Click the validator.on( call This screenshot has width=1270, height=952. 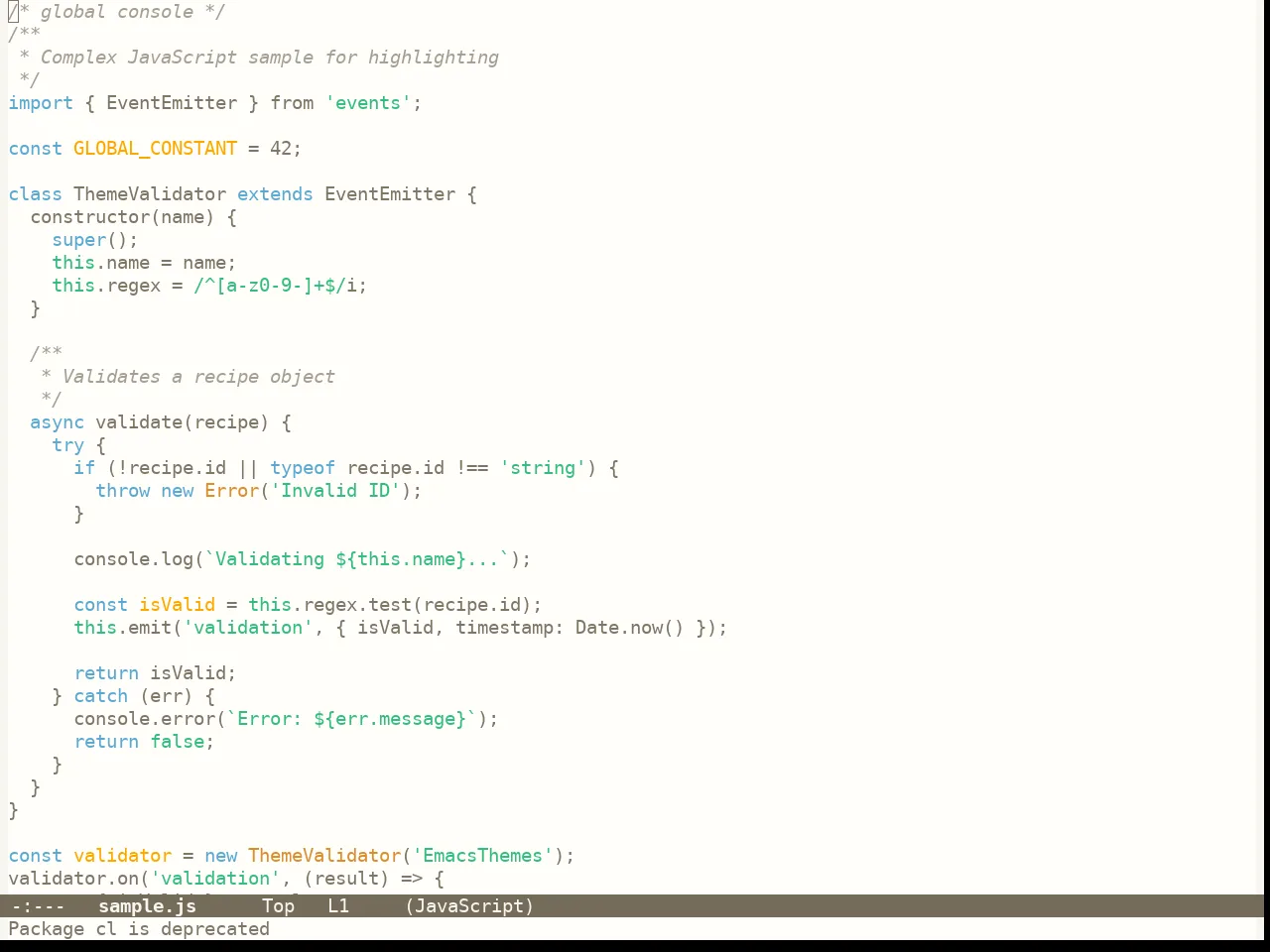pyautogui.click(x=78, y=878)
